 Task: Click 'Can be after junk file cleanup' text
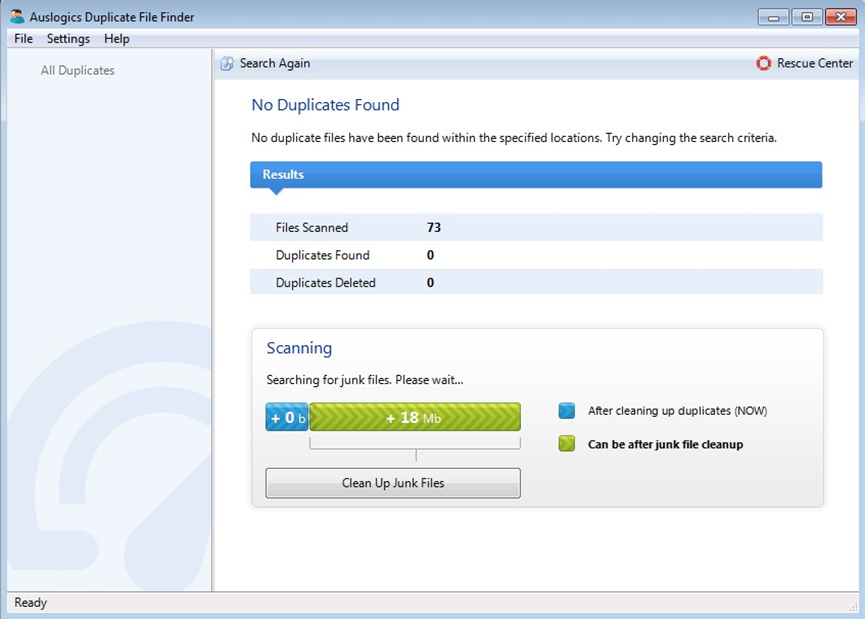point(665,444)
